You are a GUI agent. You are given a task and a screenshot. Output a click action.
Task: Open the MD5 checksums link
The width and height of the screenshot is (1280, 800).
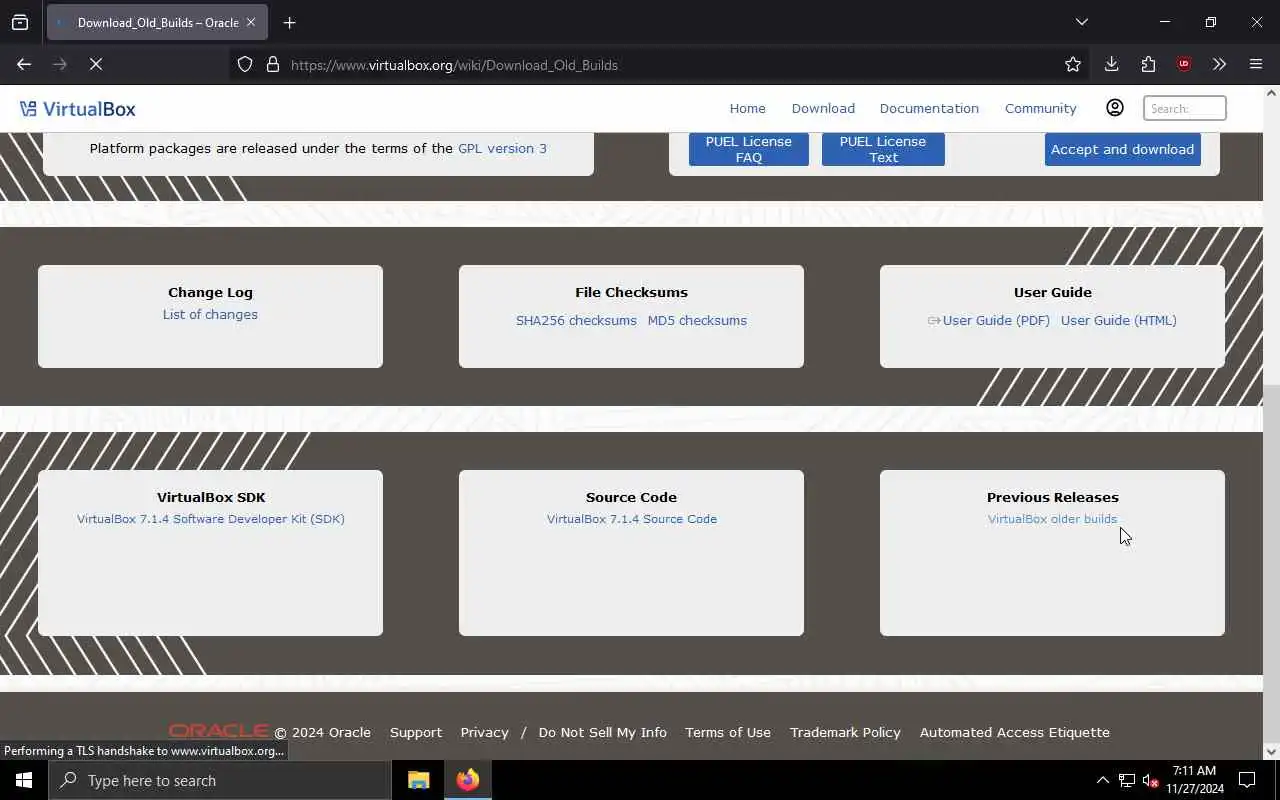697,320
